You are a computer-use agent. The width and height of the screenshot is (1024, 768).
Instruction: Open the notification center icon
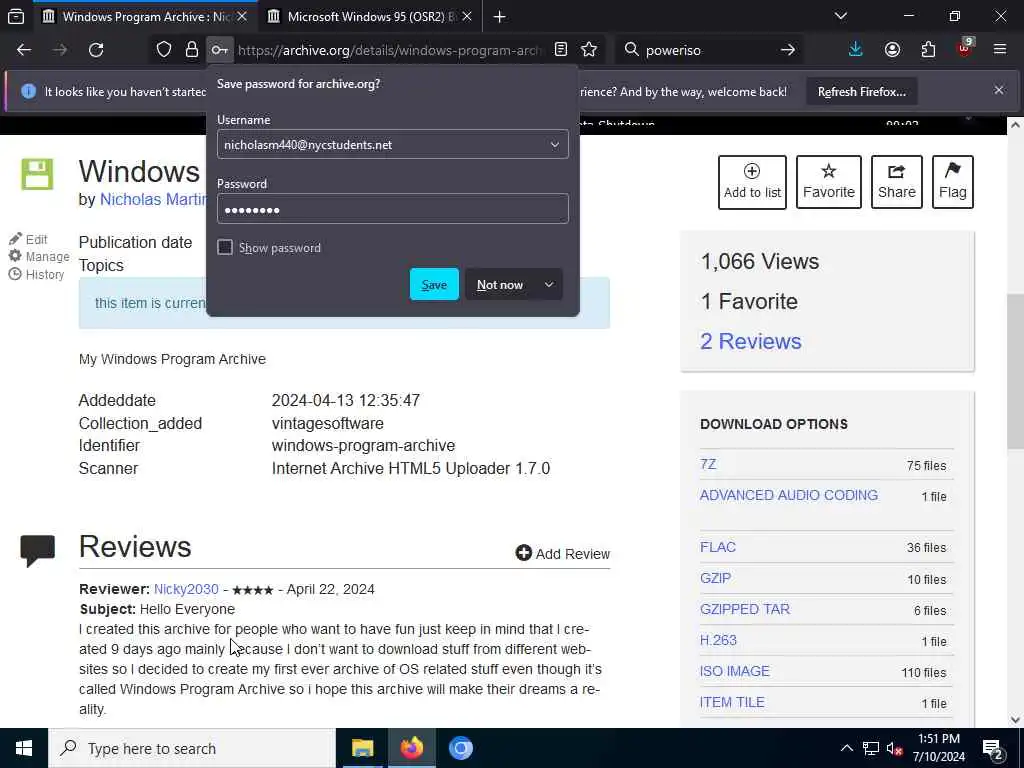(x=993, y=749)
